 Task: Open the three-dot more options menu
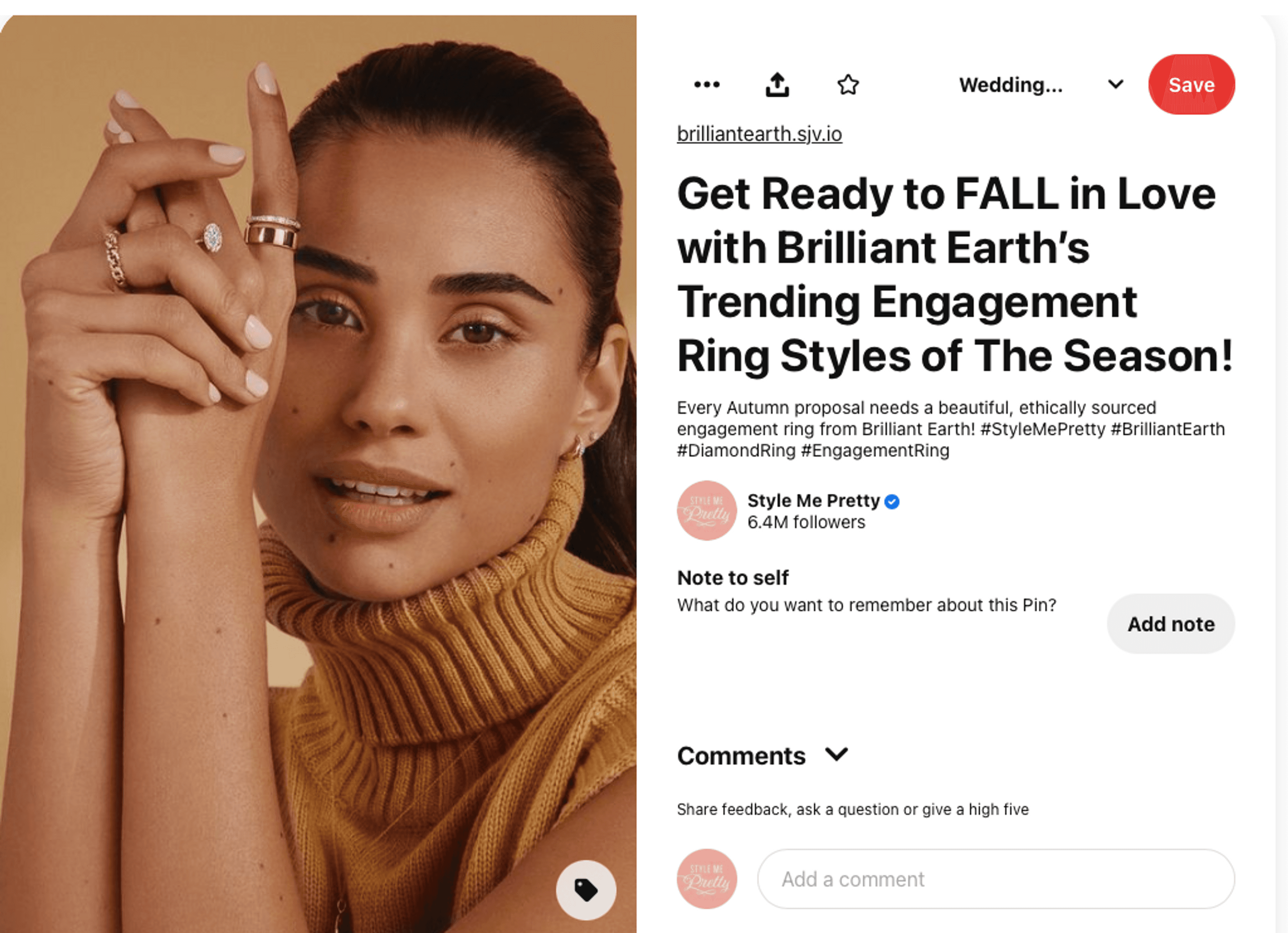(x=707, y=84)
